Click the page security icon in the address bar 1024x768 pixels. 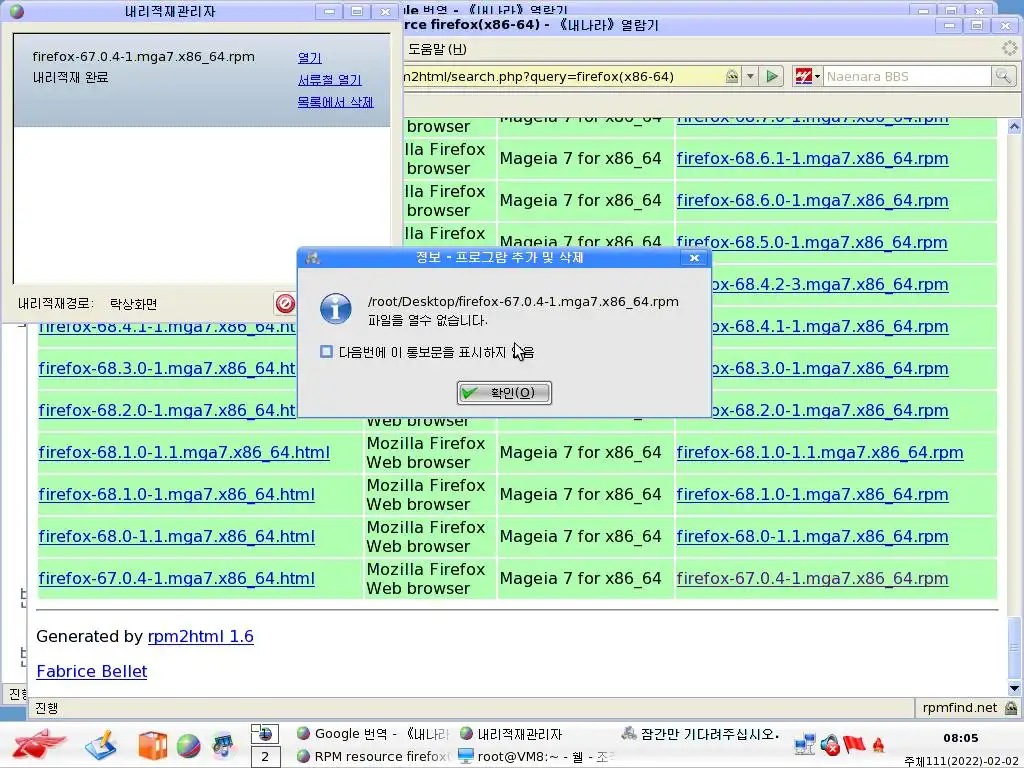pos(732,76)
